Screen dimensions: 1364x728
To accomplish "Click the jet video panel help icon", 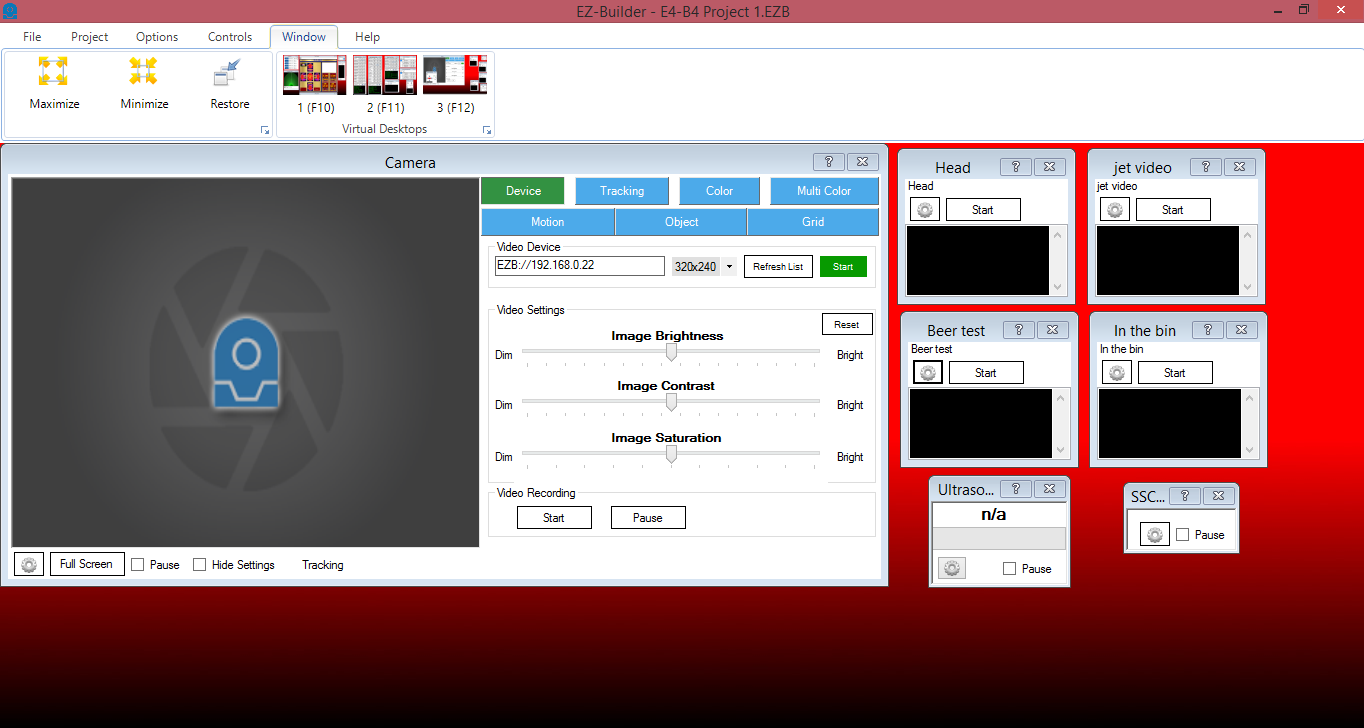I will pos(1205,167).
